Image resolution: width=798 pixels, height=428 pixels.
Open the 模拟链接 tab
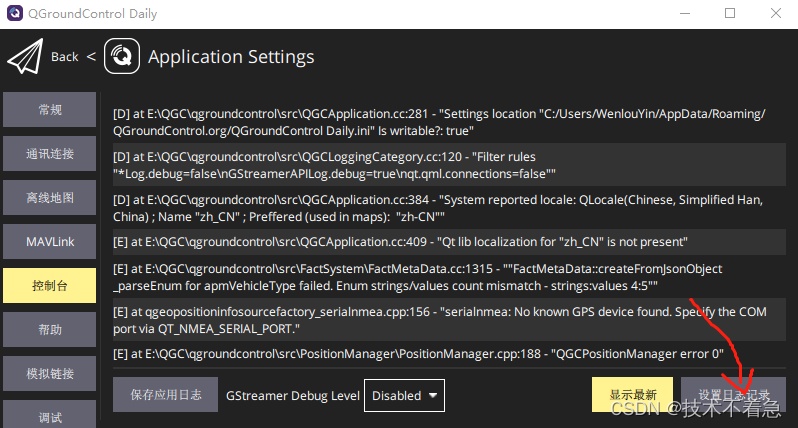click(x=50, y=374)
